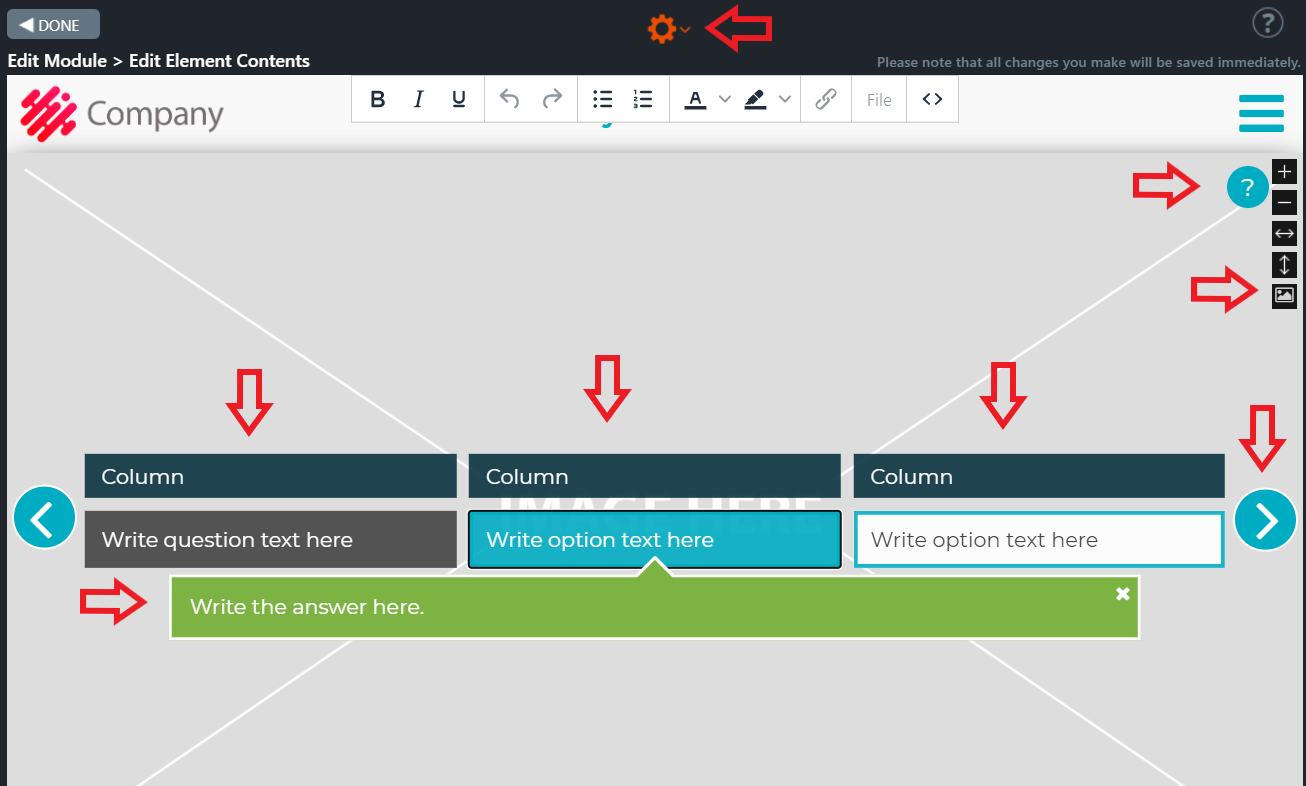This screenshot has height=786, width=1306.
Task: Select the teal 'Write option text here' option
Action: tap(654, 540)
